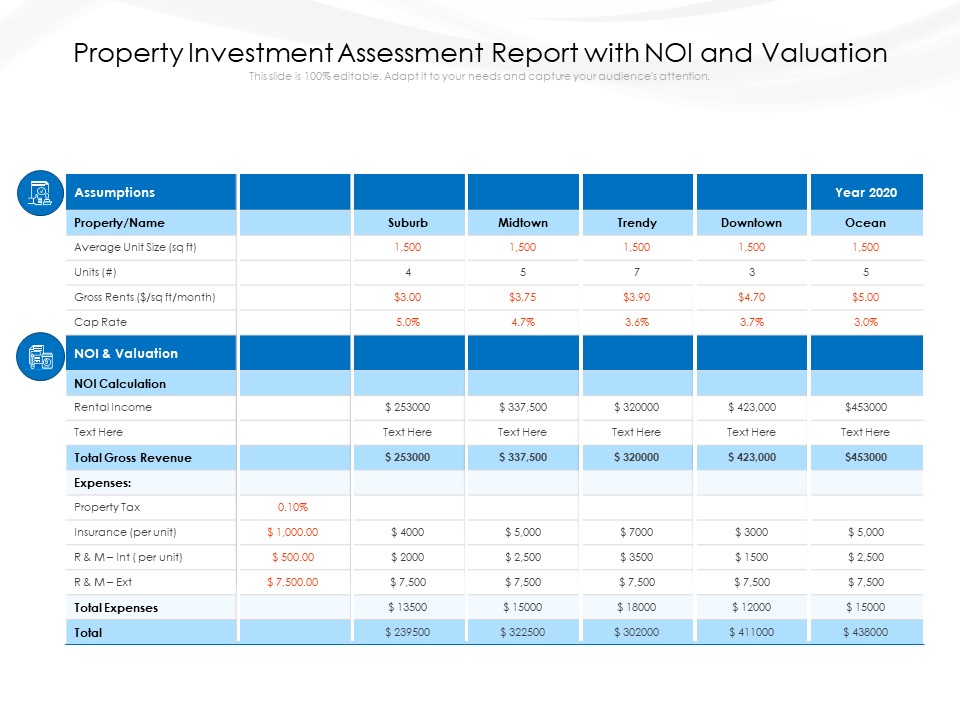
Task: Click the NOI & Valuation circular icon
Action: tap(40, 356)
